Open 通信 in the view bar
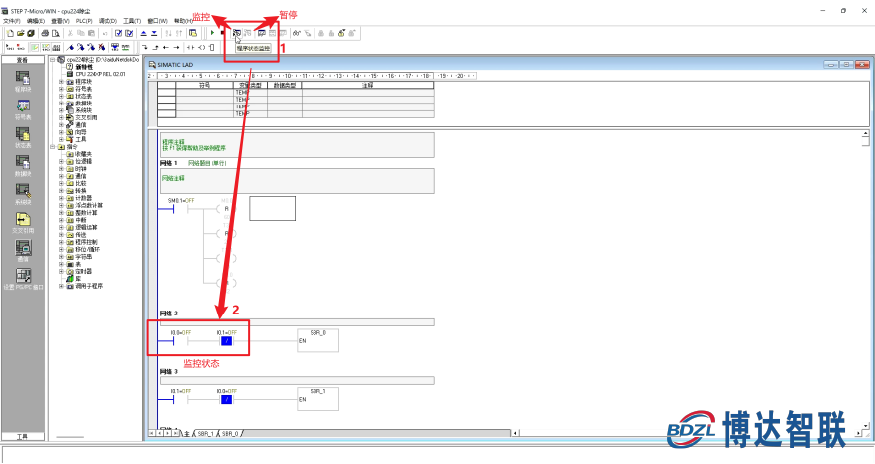Image resolution: width=875 pixels, height=464 pixels. pyautogui.click(x=23, y=251)
